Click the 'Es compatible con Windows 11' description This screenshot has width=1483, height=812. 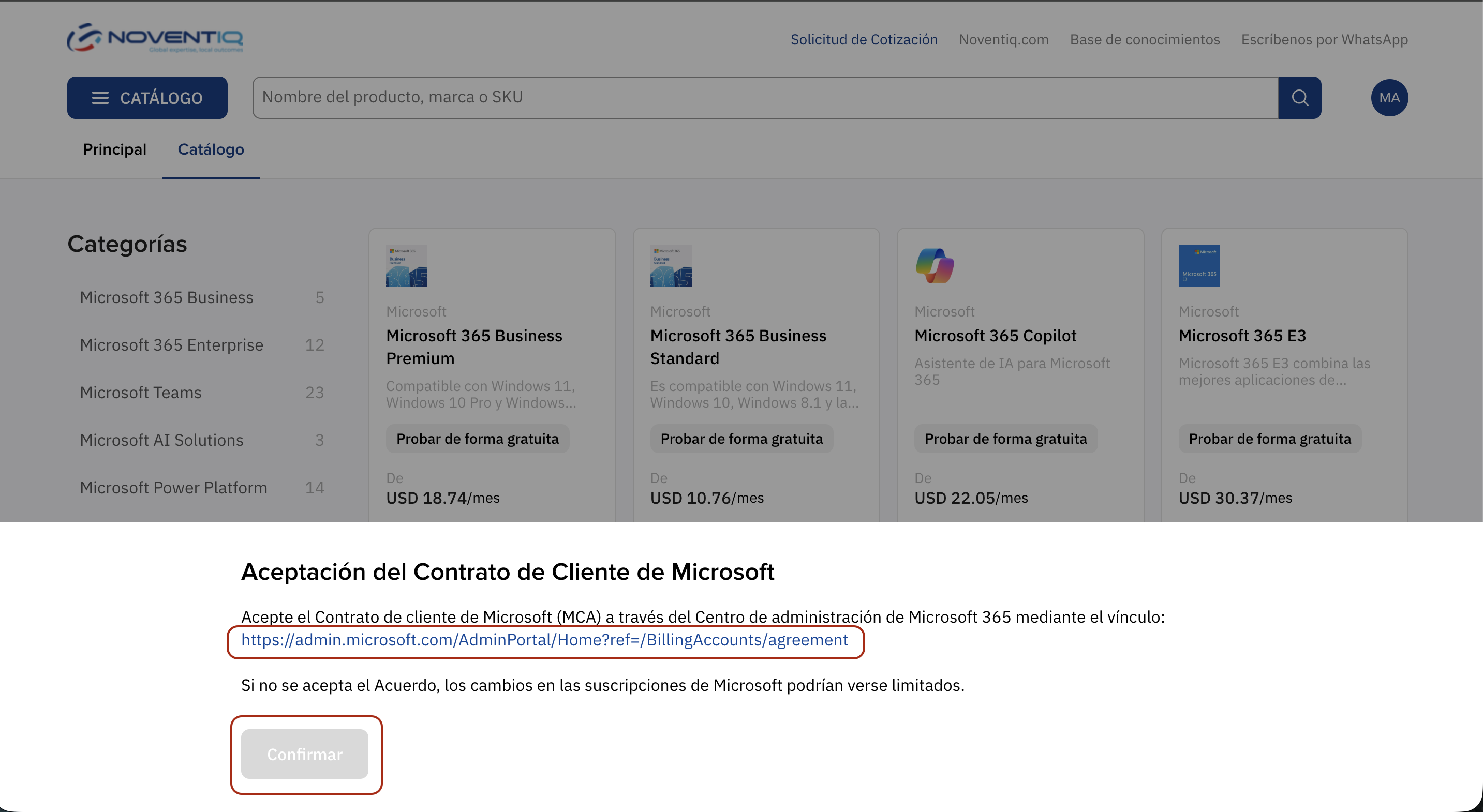pyautogui.click(x=755, y=394)
